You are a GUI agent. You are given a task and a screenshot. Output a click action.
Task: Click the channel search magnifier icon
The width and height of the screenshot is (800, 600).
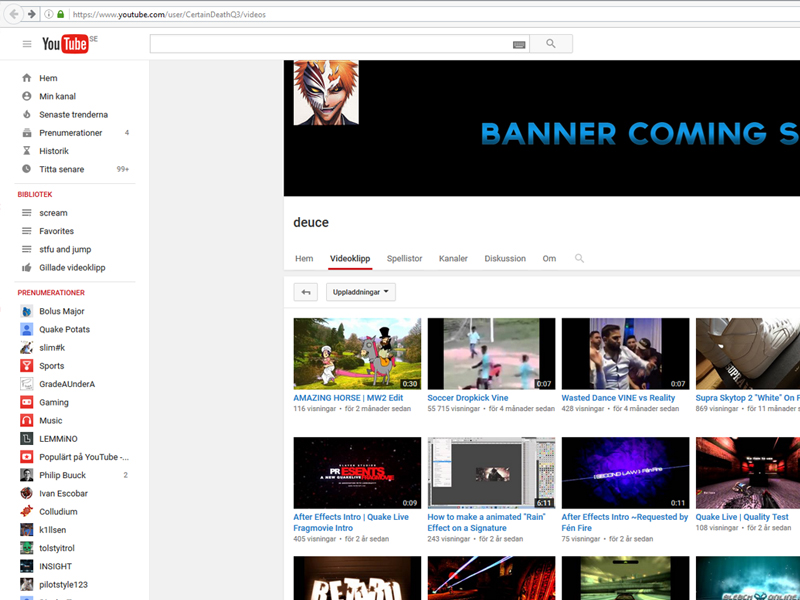(x=579, y=258)
